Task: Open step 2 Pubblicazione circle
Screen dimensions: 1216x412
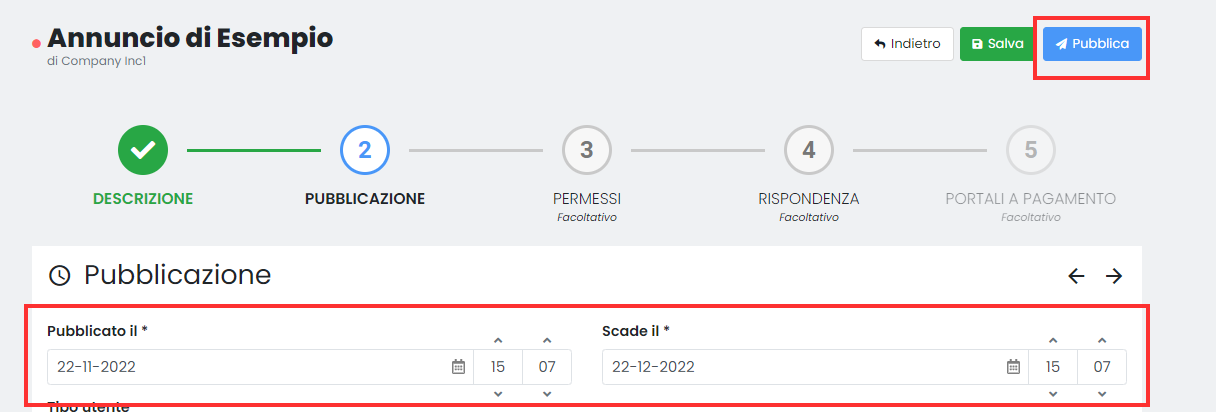Action: (x=365, y=150)
